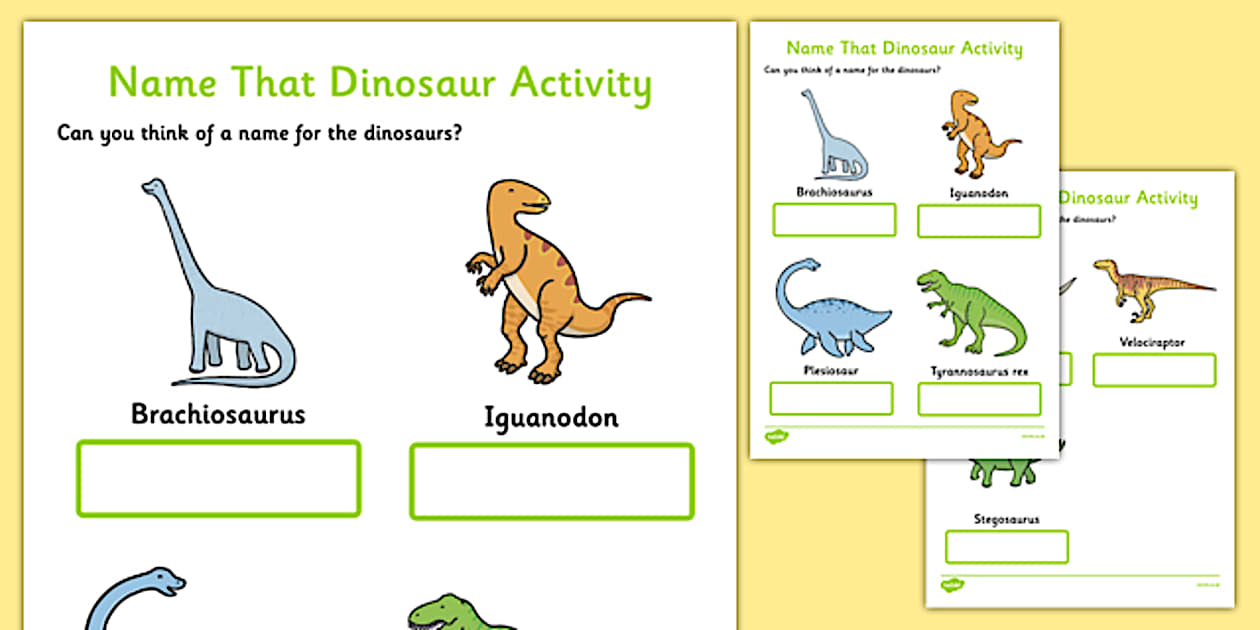
Task: Click the name box under Iguanodon on main page
Action: (552, 482)
